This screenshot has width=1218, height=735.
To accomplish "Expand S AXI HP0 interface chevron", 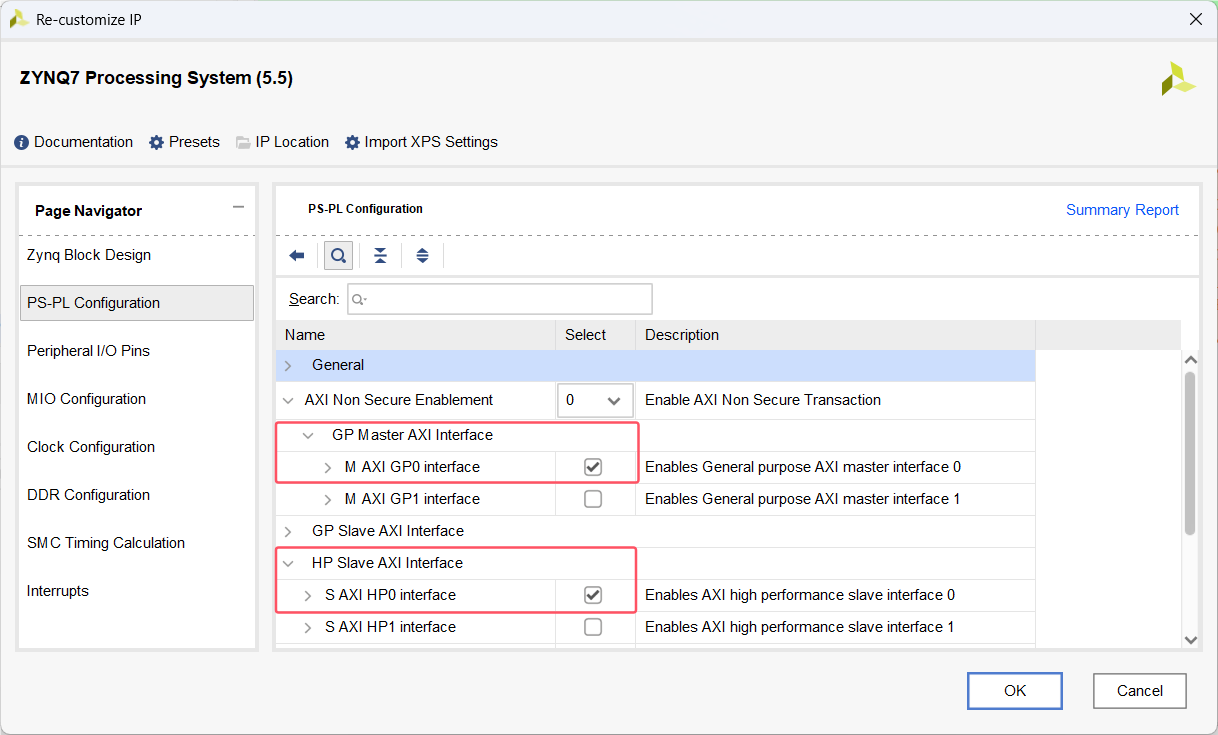I will click(x=308, y=595).
